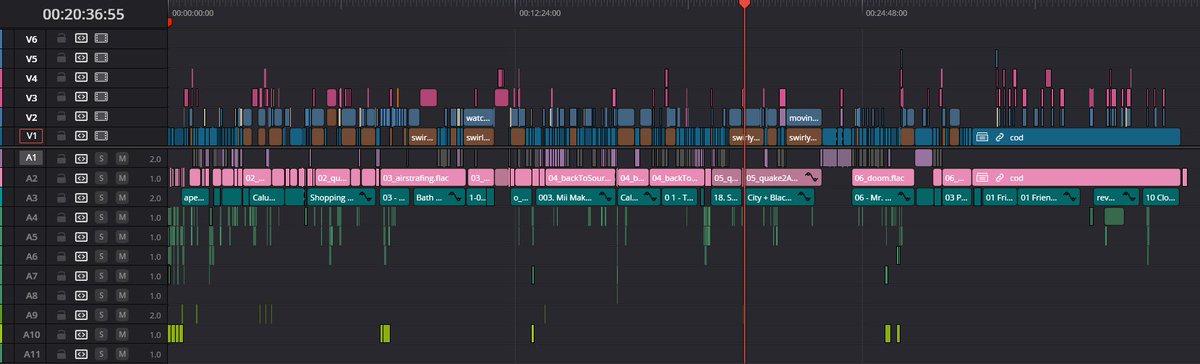Click the timecode display 00:20:36:55
This screenshot has height=364, width=1200.
[84, 14]
